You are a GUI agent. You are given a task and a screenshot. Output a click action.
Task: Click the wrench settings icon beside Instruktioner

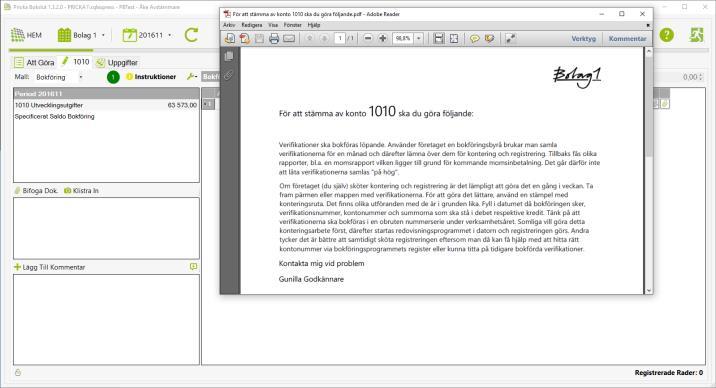pos(192,77)
